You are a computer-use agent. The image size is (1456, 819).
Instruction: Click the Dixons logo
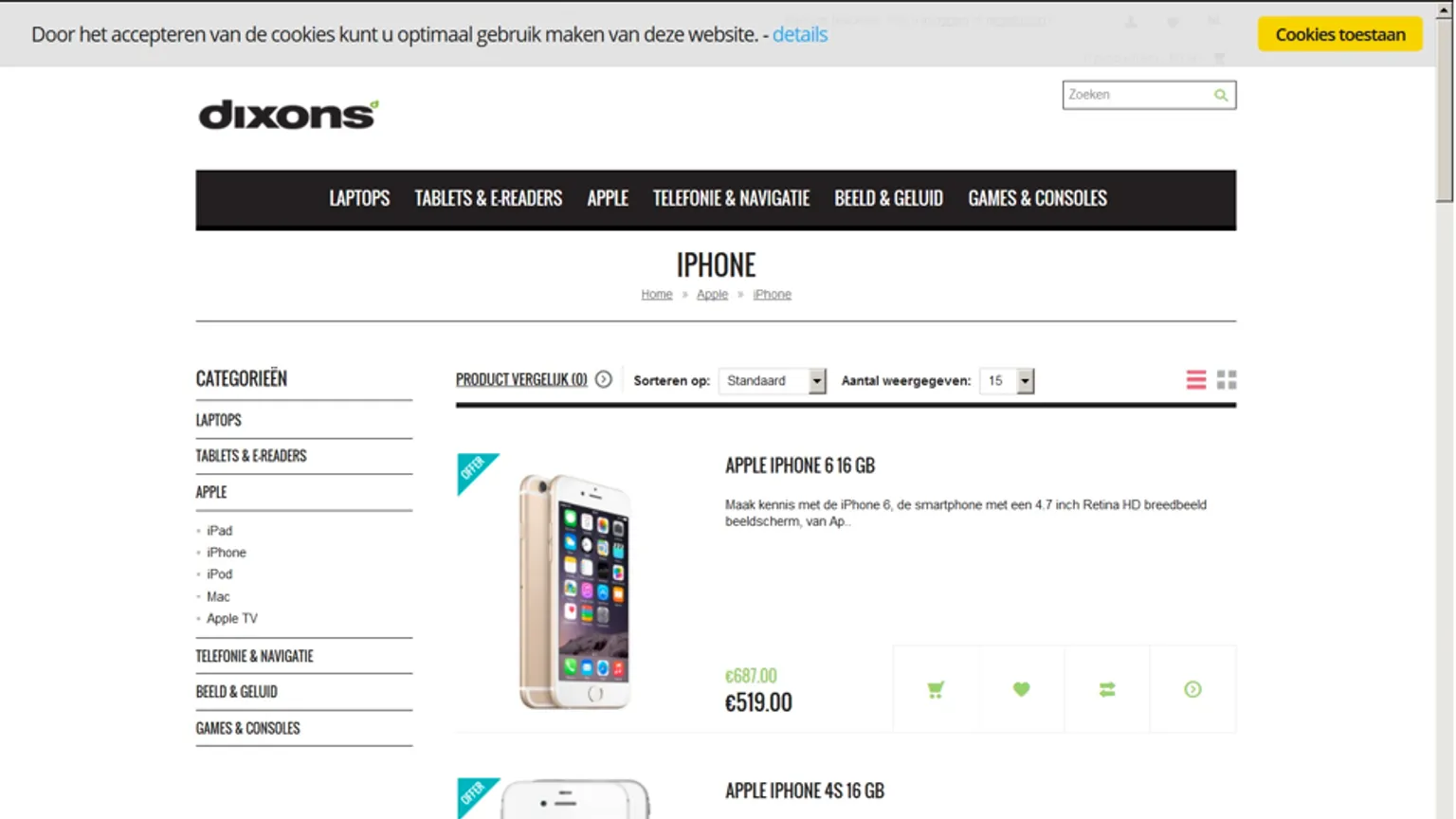pyautogui.click(x=288, y=115)
